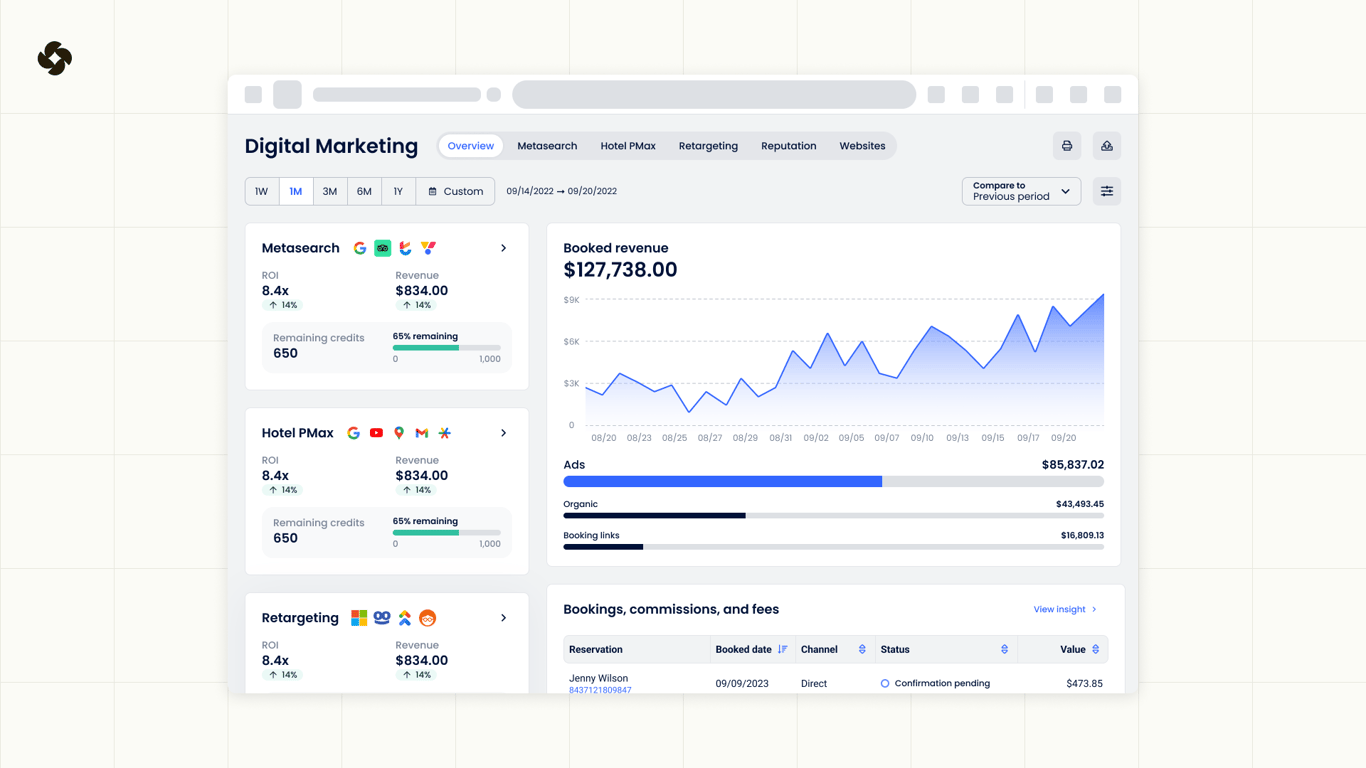1366x768 pixels.
Task: Select the Microsoft icon in the Retargeting card
Action: tap(359, 618)
